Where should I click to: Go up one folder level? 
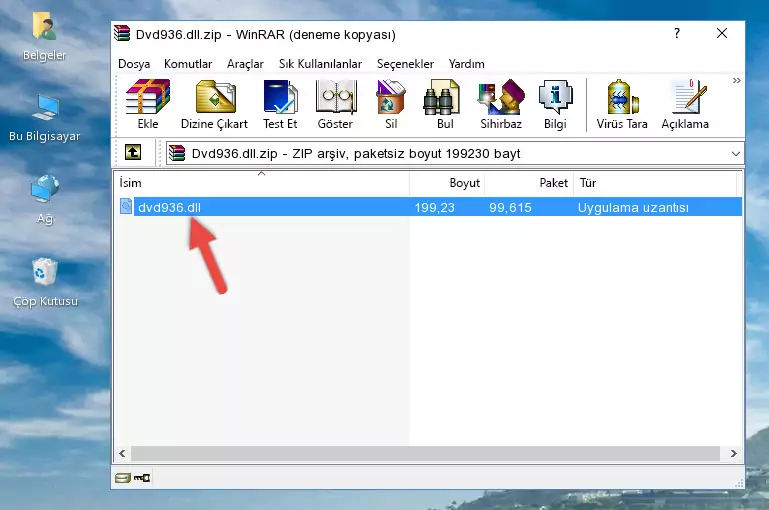[133, 153]
